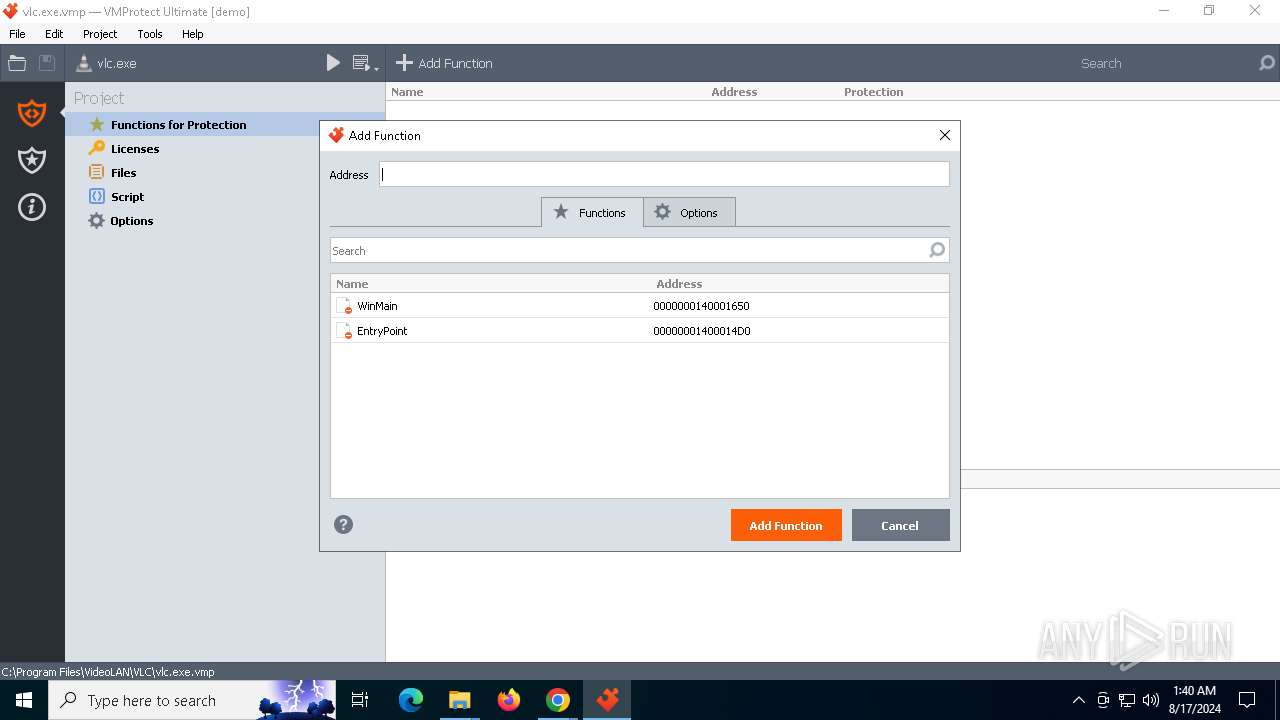1280x720 pixels.
Task: Show hidden tray icons chevron
Action: tap(1078, 700)
